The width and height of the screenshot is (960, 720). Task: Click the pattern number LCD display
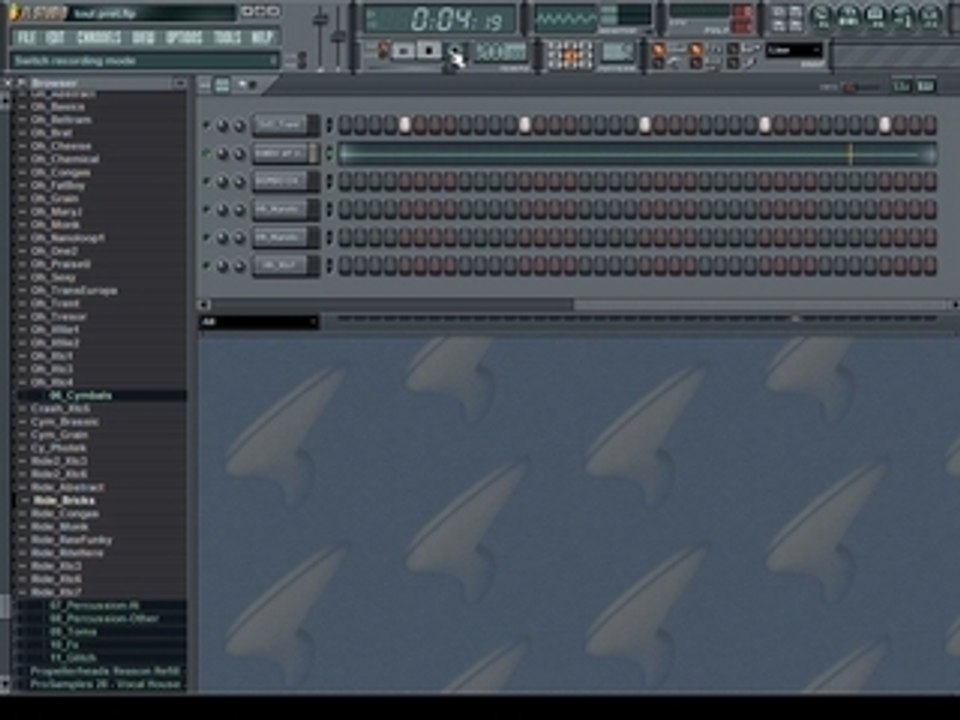(617, 52)
